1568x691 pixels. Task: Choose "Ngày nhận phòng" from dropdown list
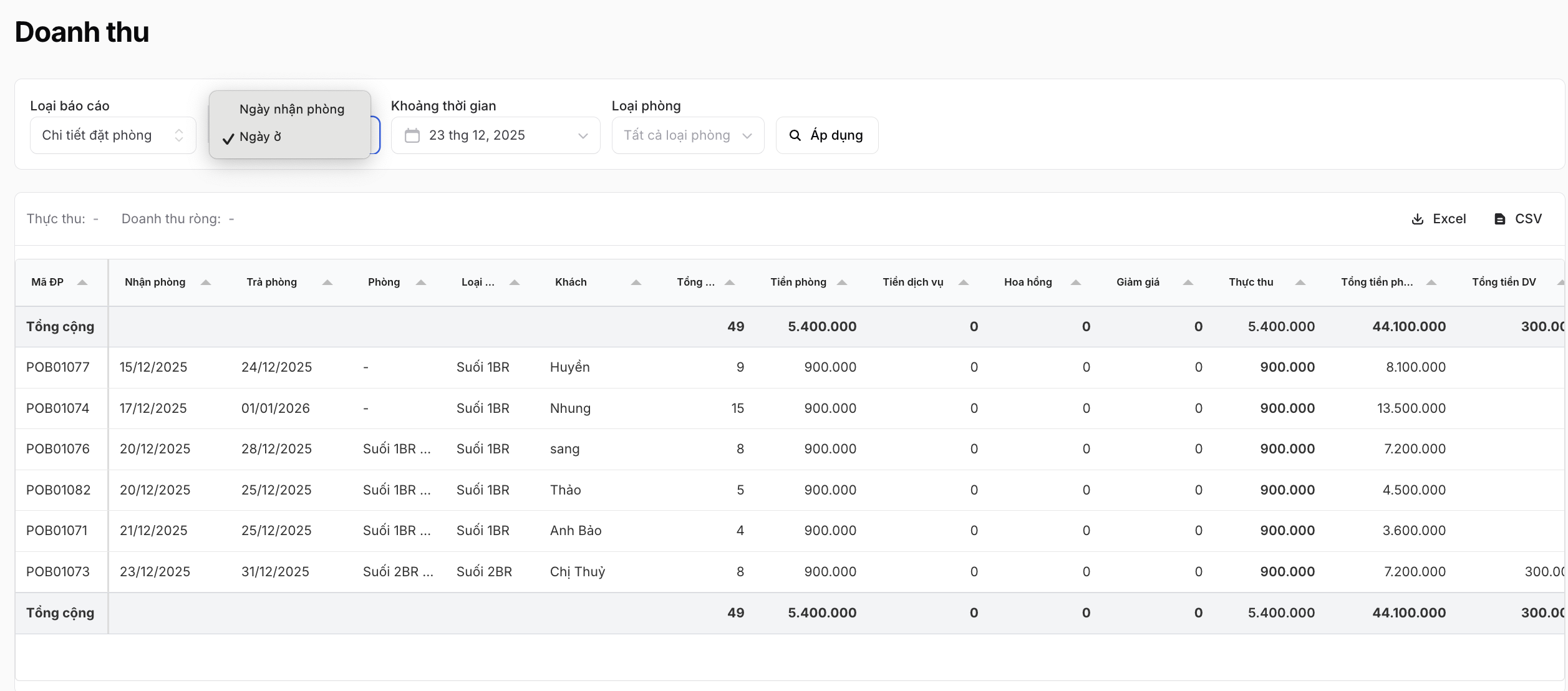click(x=291, y=109)
